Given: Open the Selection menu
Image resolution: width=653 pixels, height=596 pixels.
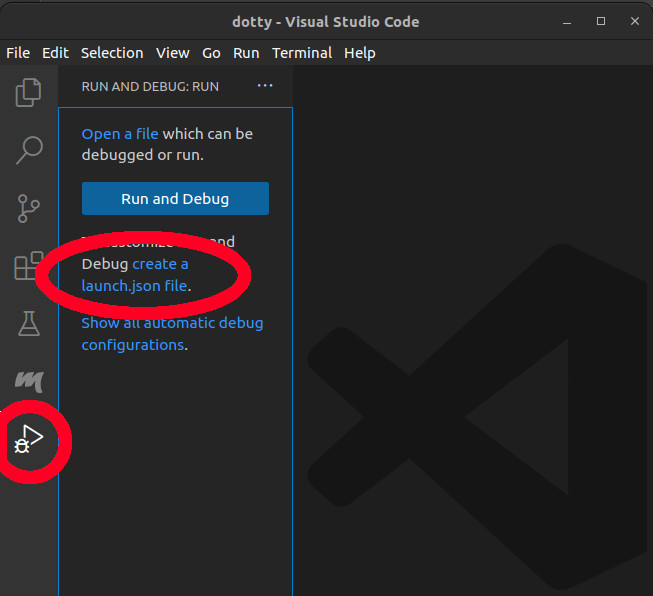Looking at the screenshot, I should (112, 53).
